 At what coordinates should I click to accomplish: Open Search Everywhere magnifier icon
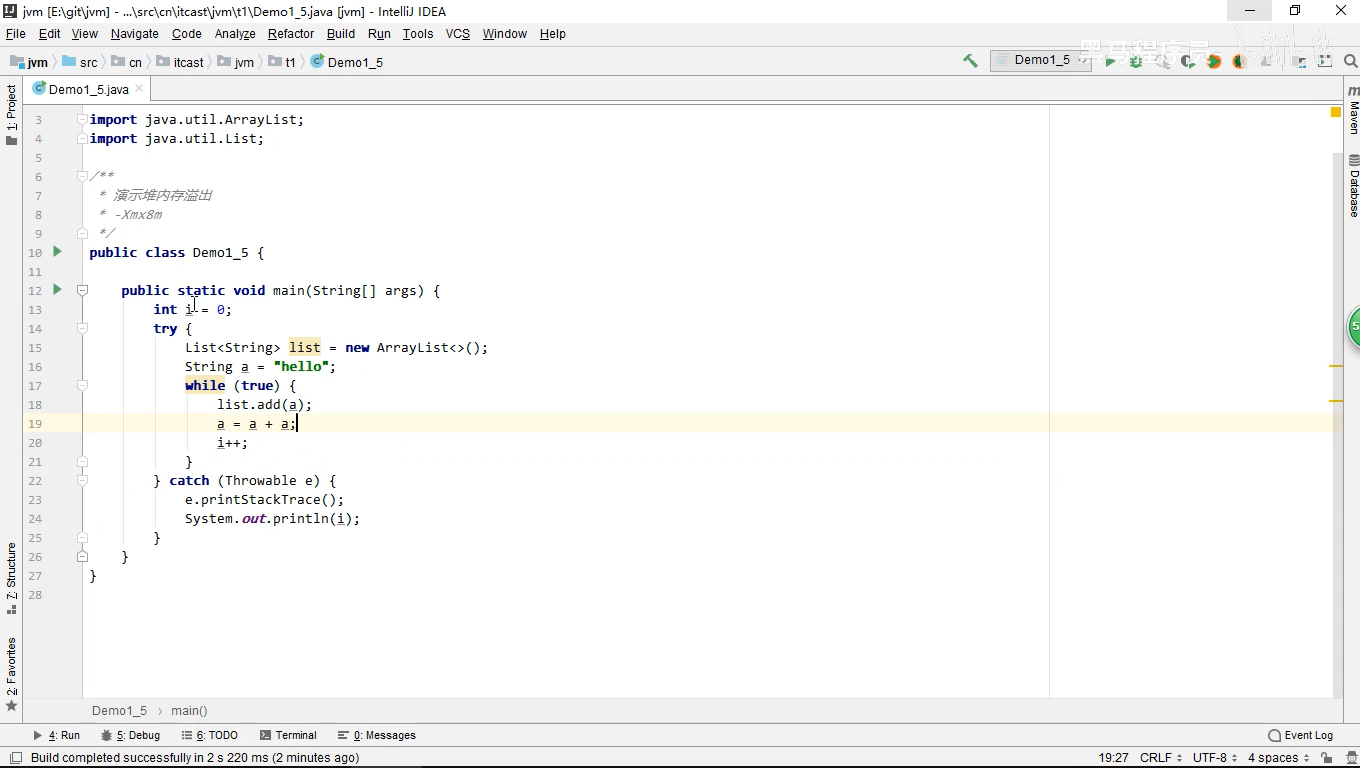click(x=1350, y=61)
